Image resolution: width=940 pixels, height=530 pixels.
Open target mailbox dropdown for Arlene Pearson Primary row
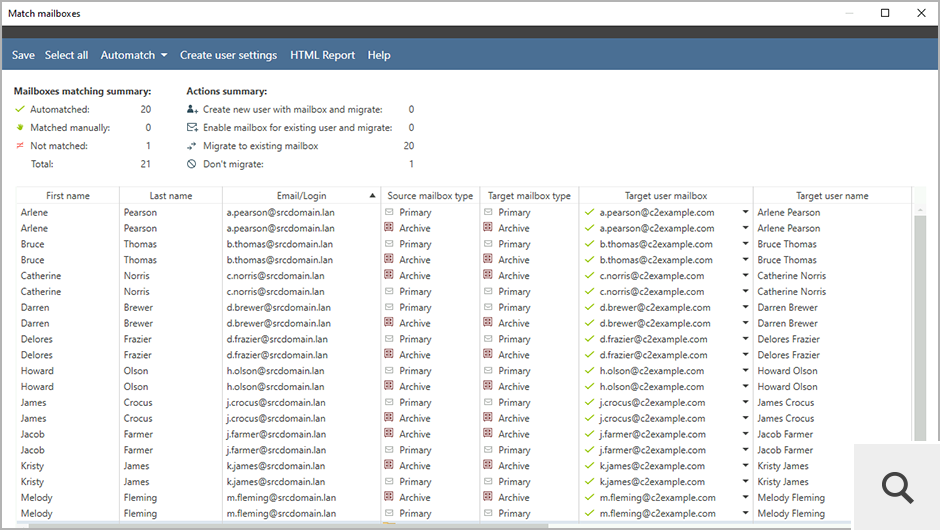click(745, 212)
